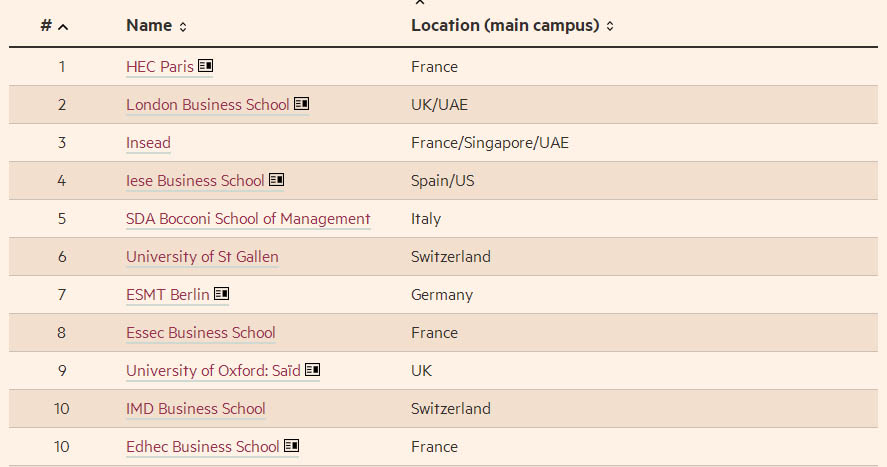Image resolution: width=887 pixels, height=467 pixels.
Task: Click the University of Oxford: Saïd profile icon
Action: click(x=313, y=369)
